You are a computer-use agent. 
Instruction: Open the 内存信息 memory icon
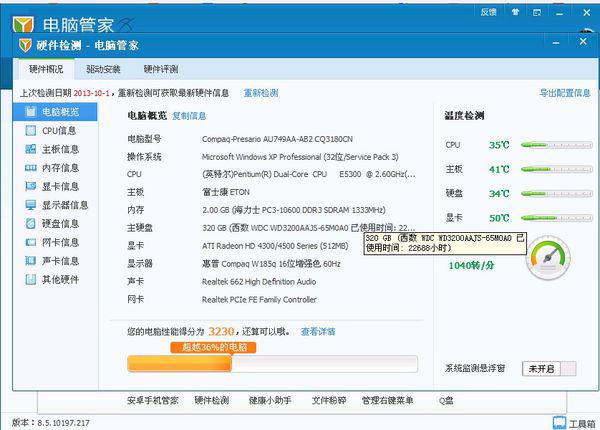coord(31,168)
